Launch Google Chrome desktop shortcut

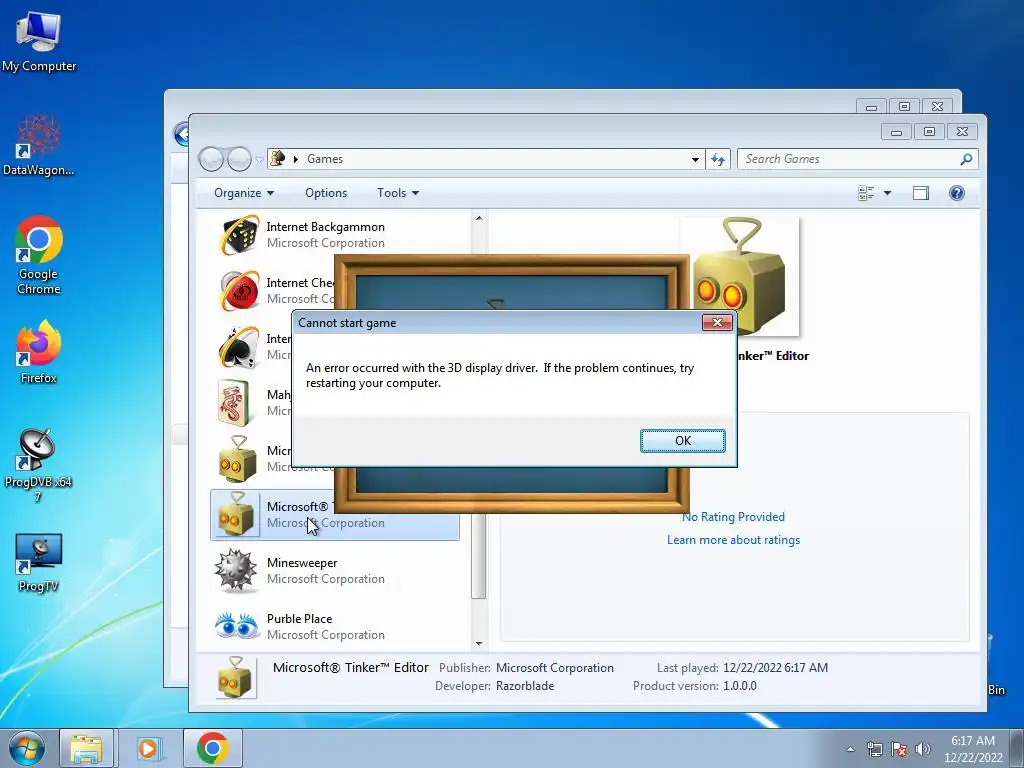(39, 255)
